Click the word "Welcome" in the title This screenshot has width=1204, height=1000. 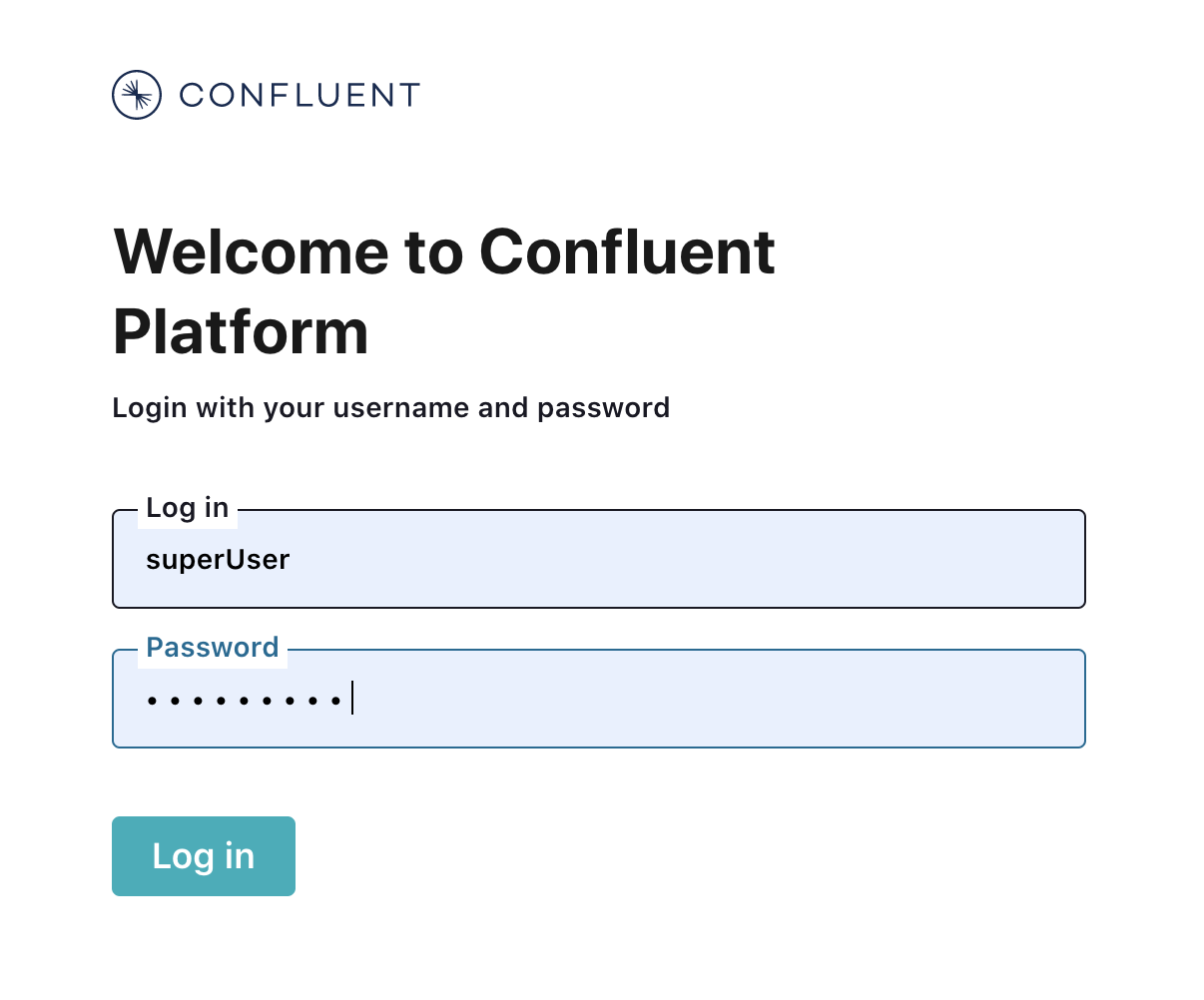click(253, 251)
